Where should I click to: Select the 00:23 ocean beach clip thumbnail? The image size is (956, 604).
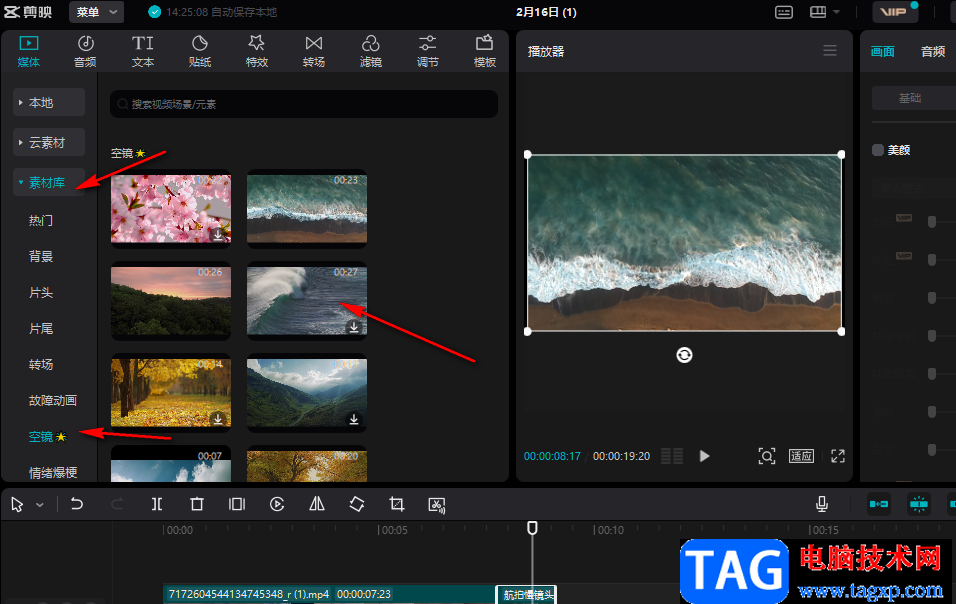[x=307, y=208]
